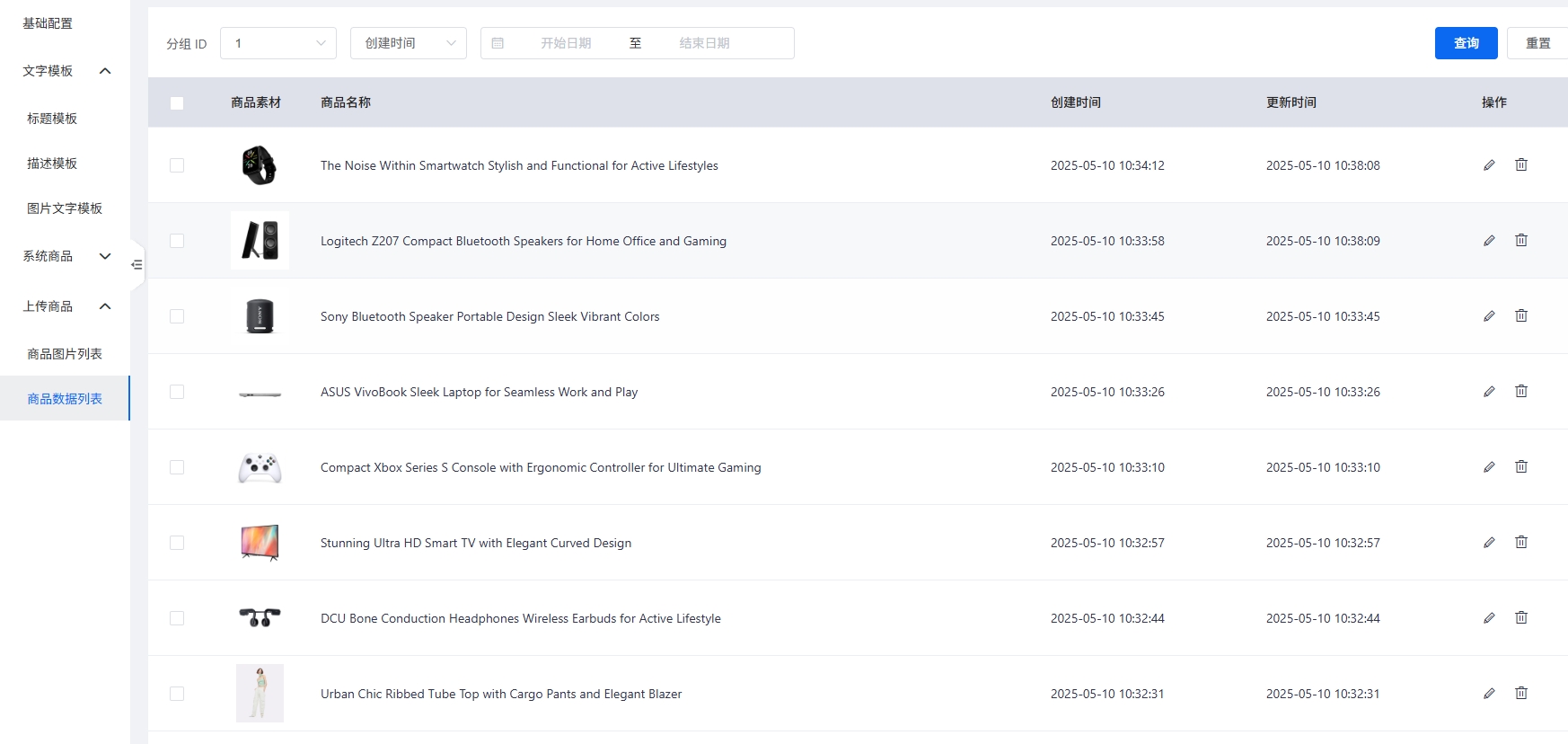
Task: Check the Urban Chic Tube Top row checkbox
Action: [177, 694]
